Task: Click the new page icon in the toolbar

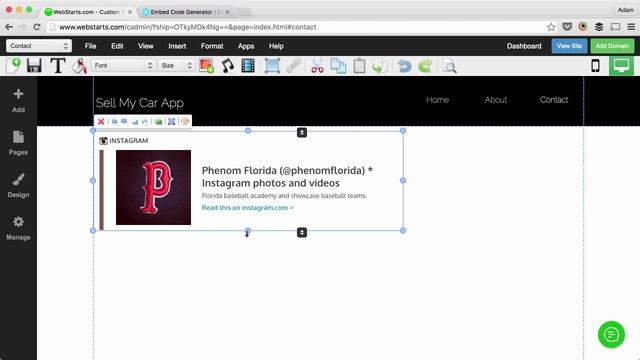Action: [x=13, y=66]
